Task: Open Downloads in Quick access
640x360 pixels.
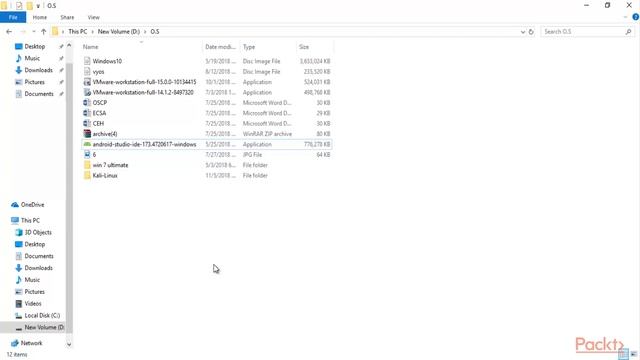Action: point(38,70)
